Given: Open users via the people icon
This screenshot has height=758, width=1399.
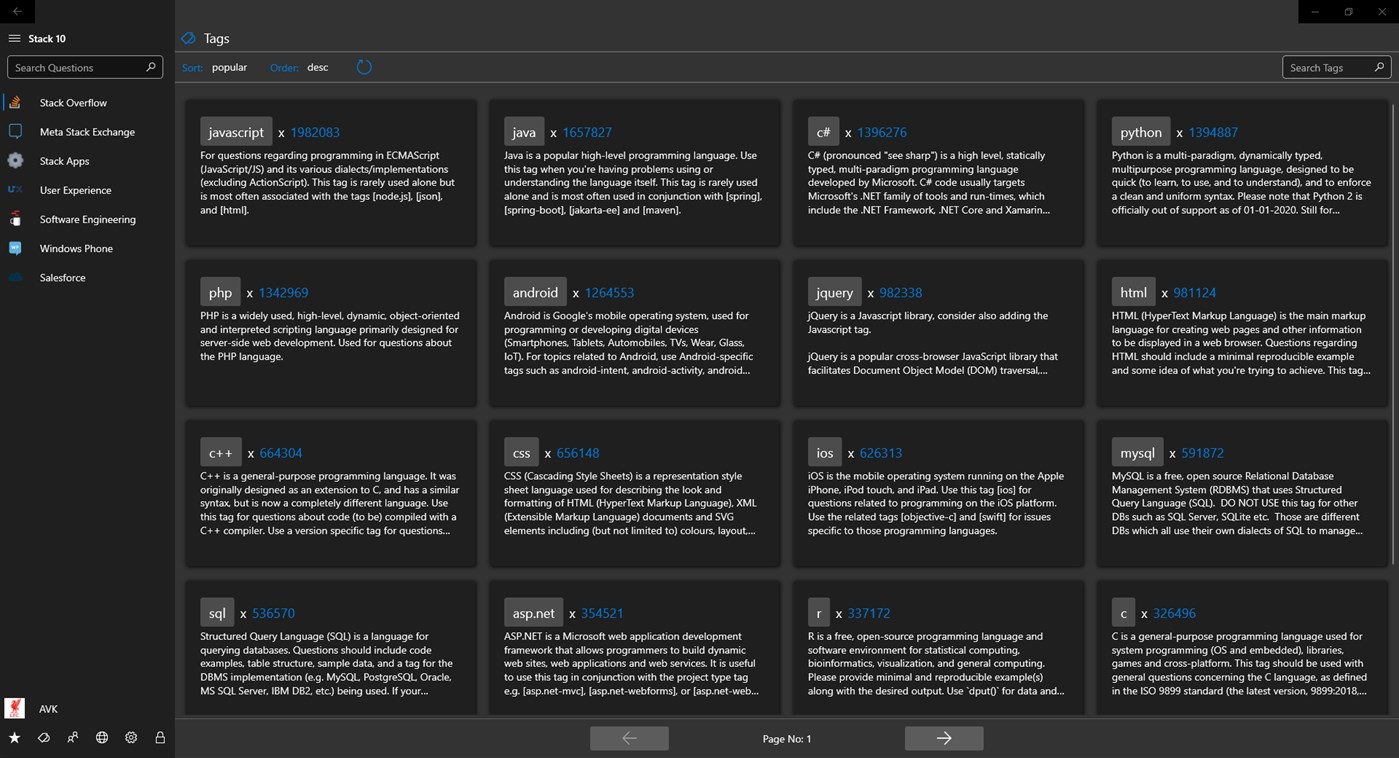Looking at the screenshot, I should (x=72, y=738).
